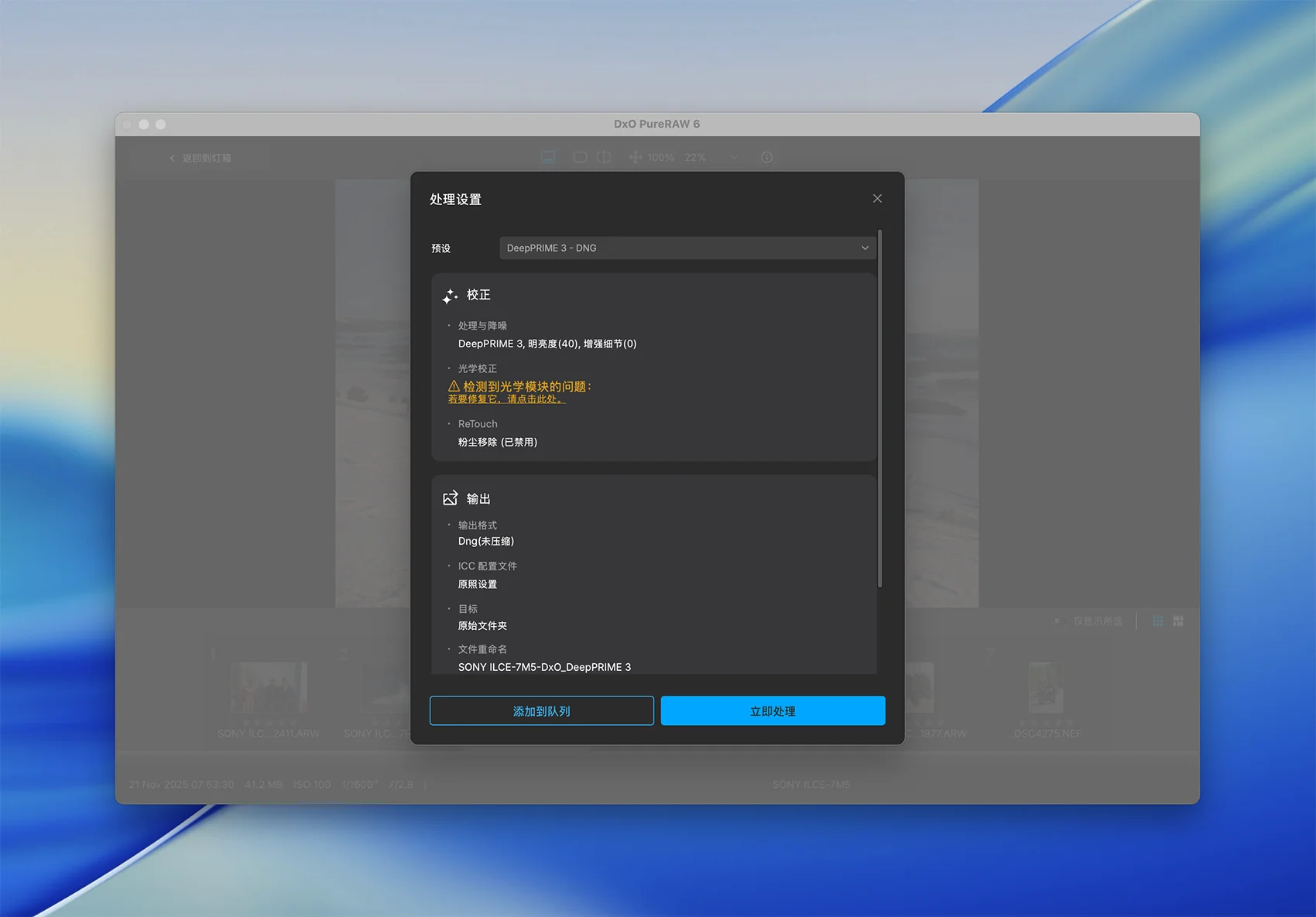Screen dimensions: 1316x917
Task: Click the sparkle icon beside 校正
Action: [450, 296]
